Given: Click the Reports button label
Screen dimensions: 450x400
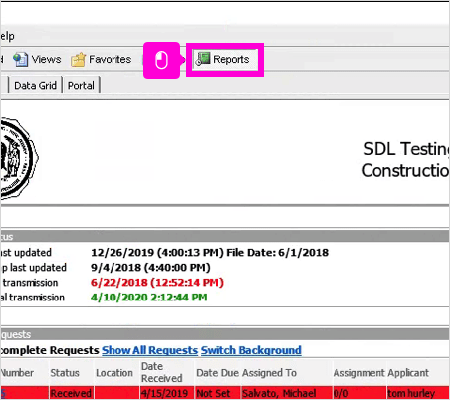Looking at the screenshot, I should [x=231, y=59].
